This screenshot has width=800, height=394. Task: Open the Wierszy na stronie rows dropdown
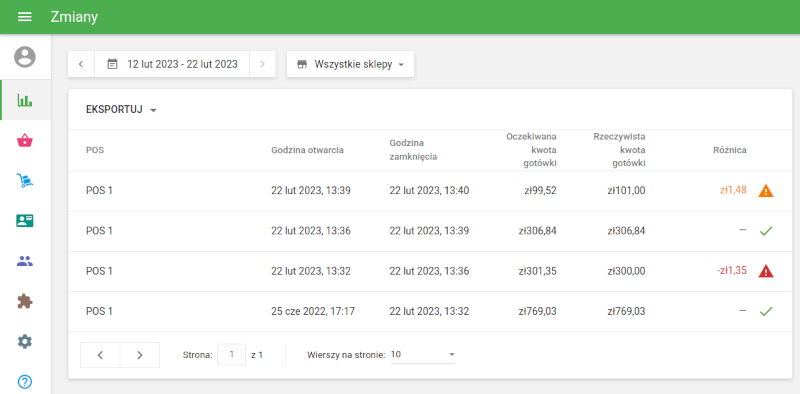(x=422, y=354)
